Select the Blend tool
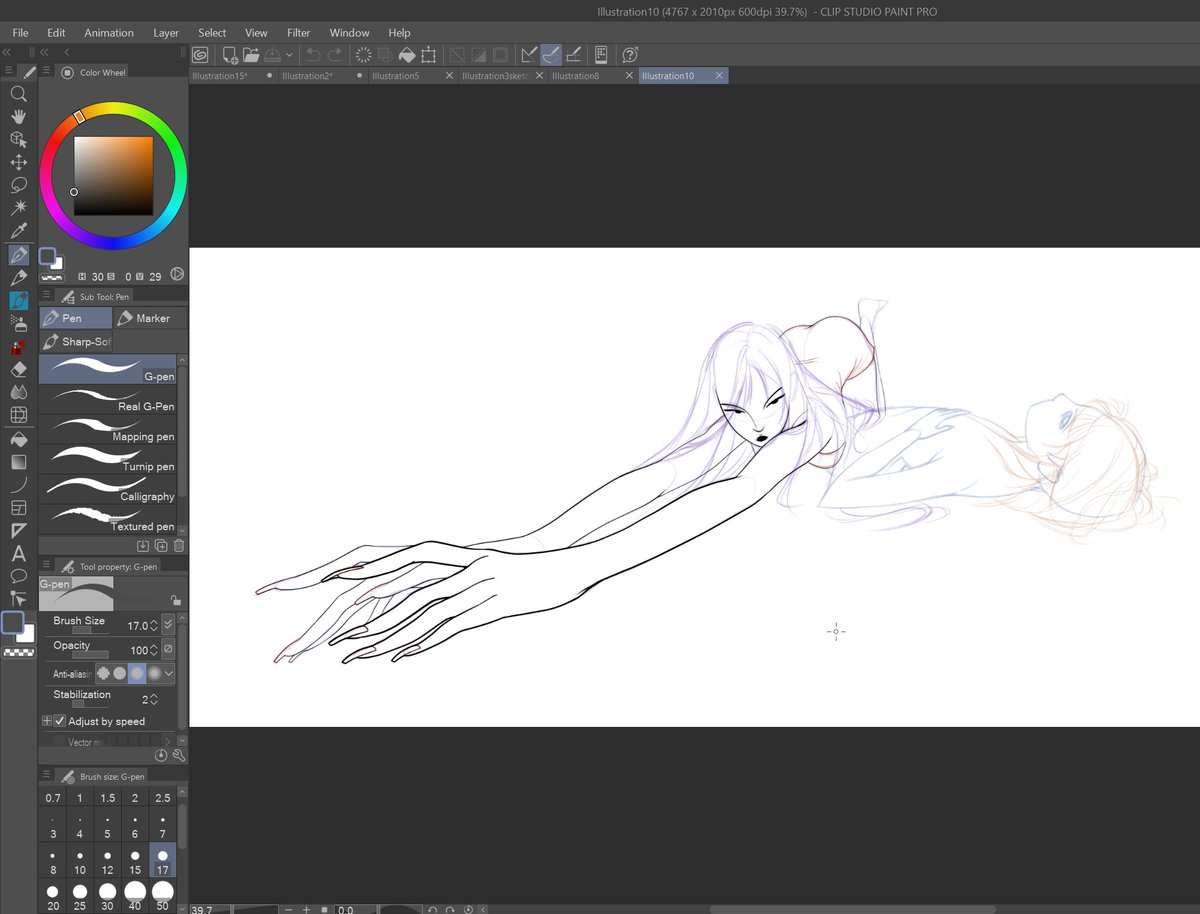 pos(18,392)
